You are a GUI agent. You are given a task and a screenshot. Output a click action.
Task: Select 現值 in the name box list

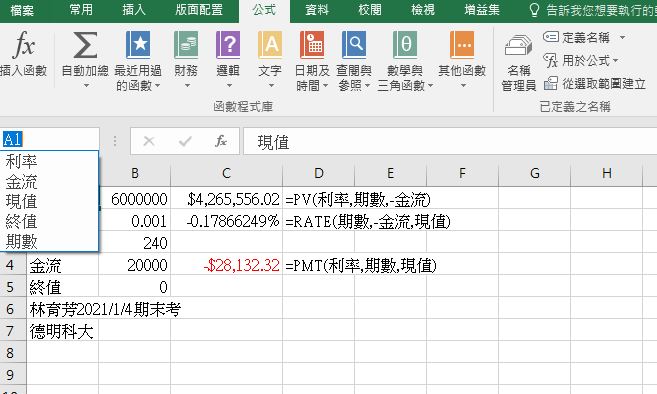coord(49,202)
